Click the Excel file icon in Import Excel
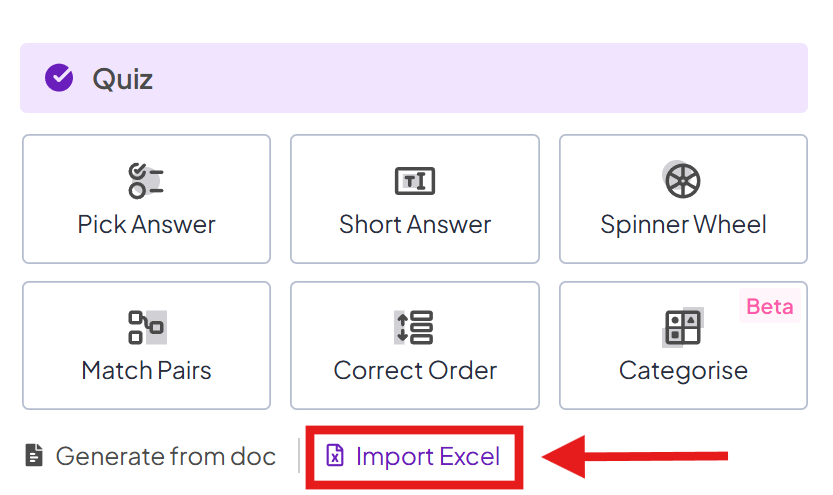 335,455
